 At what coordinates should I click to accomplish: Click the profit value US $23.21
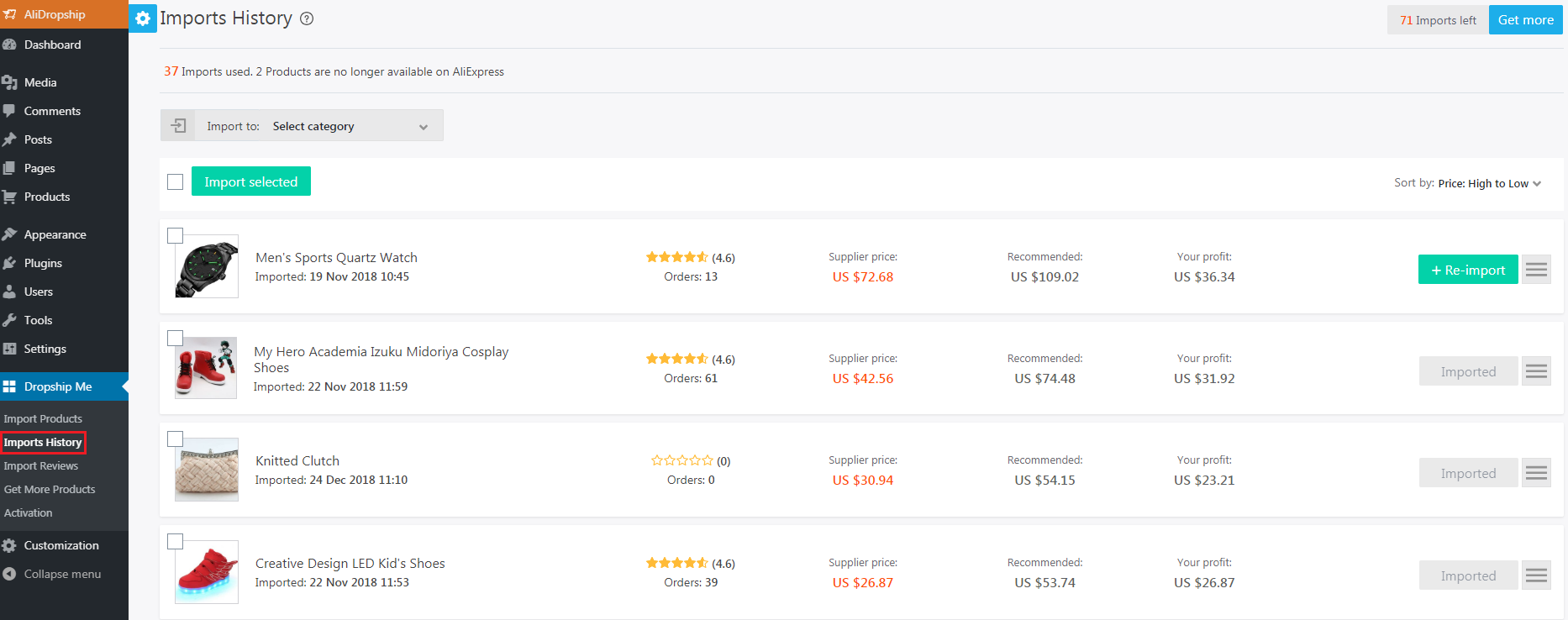(x=1204, y=481)
